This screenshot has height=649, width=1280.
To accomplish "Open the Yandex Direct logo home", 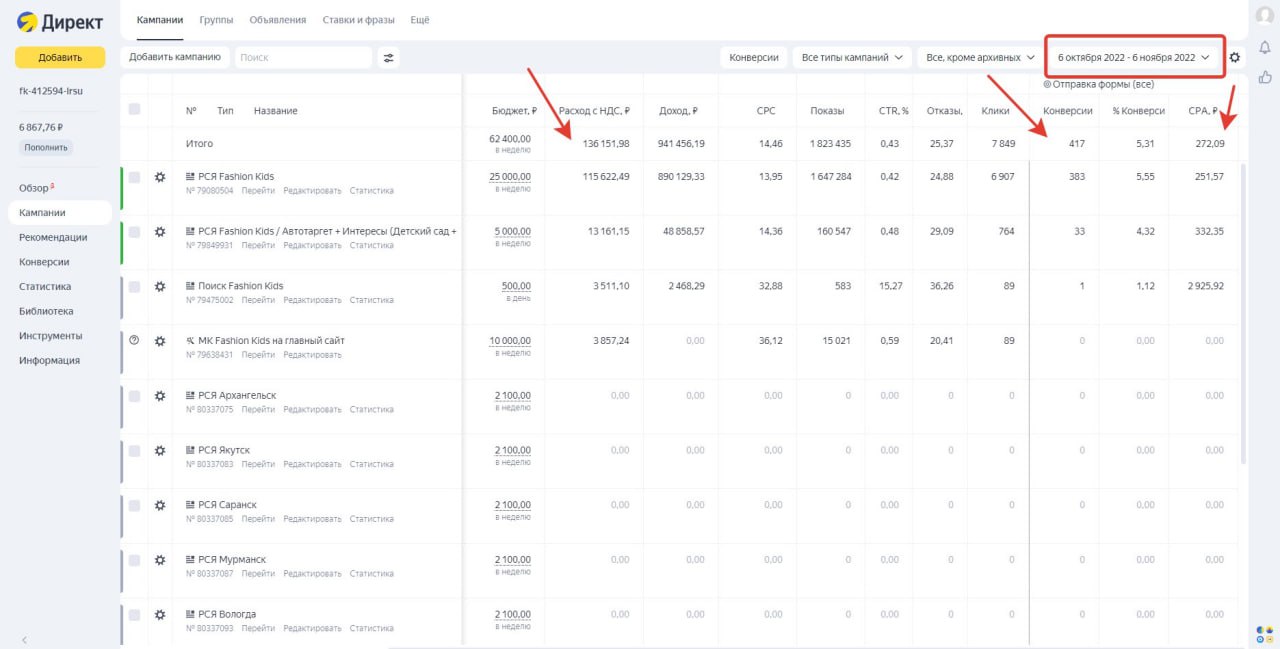I will 60,22.
